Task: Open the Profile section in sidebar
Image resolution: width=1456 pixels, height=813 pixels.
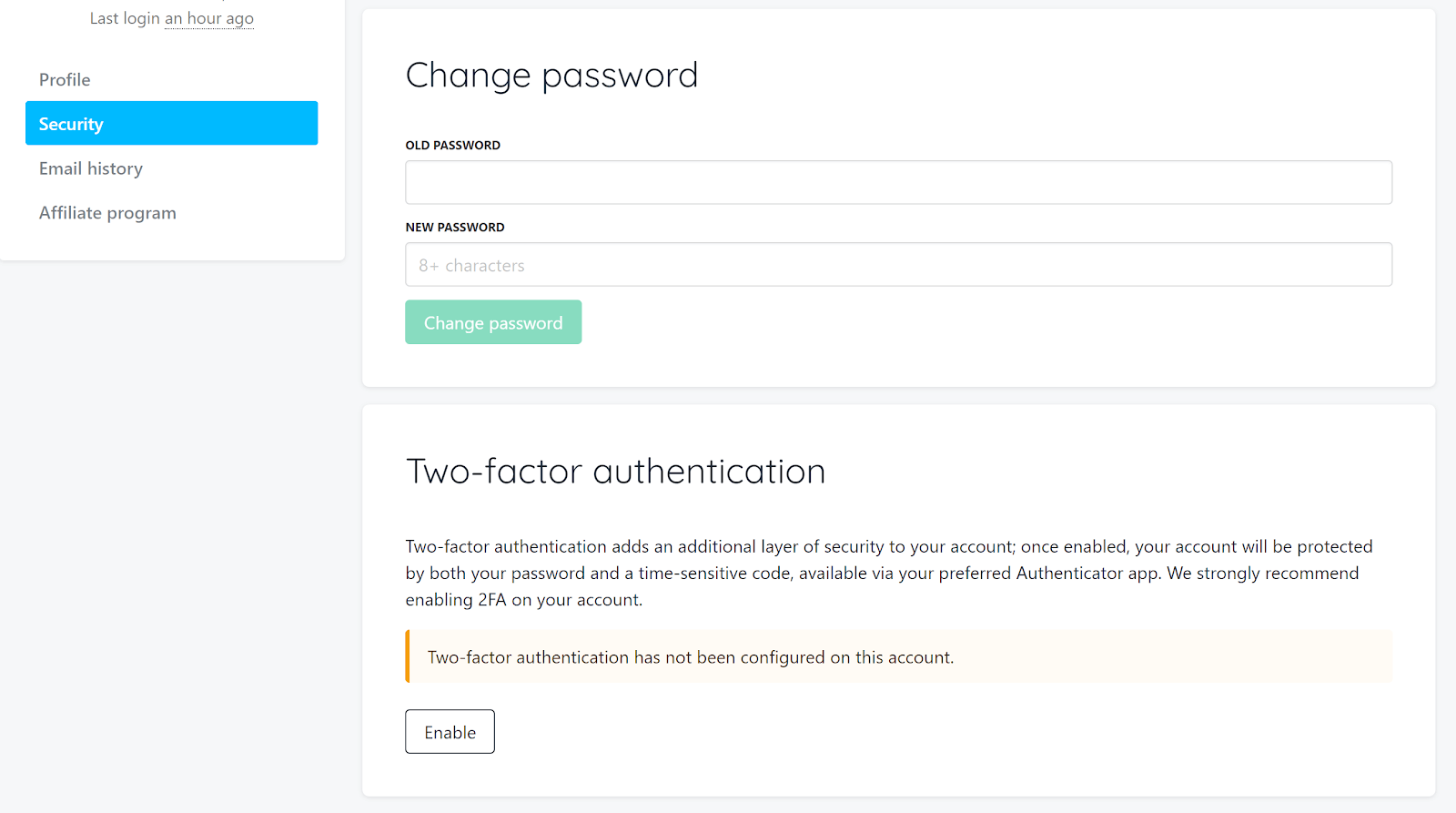Action: point(65,80)
